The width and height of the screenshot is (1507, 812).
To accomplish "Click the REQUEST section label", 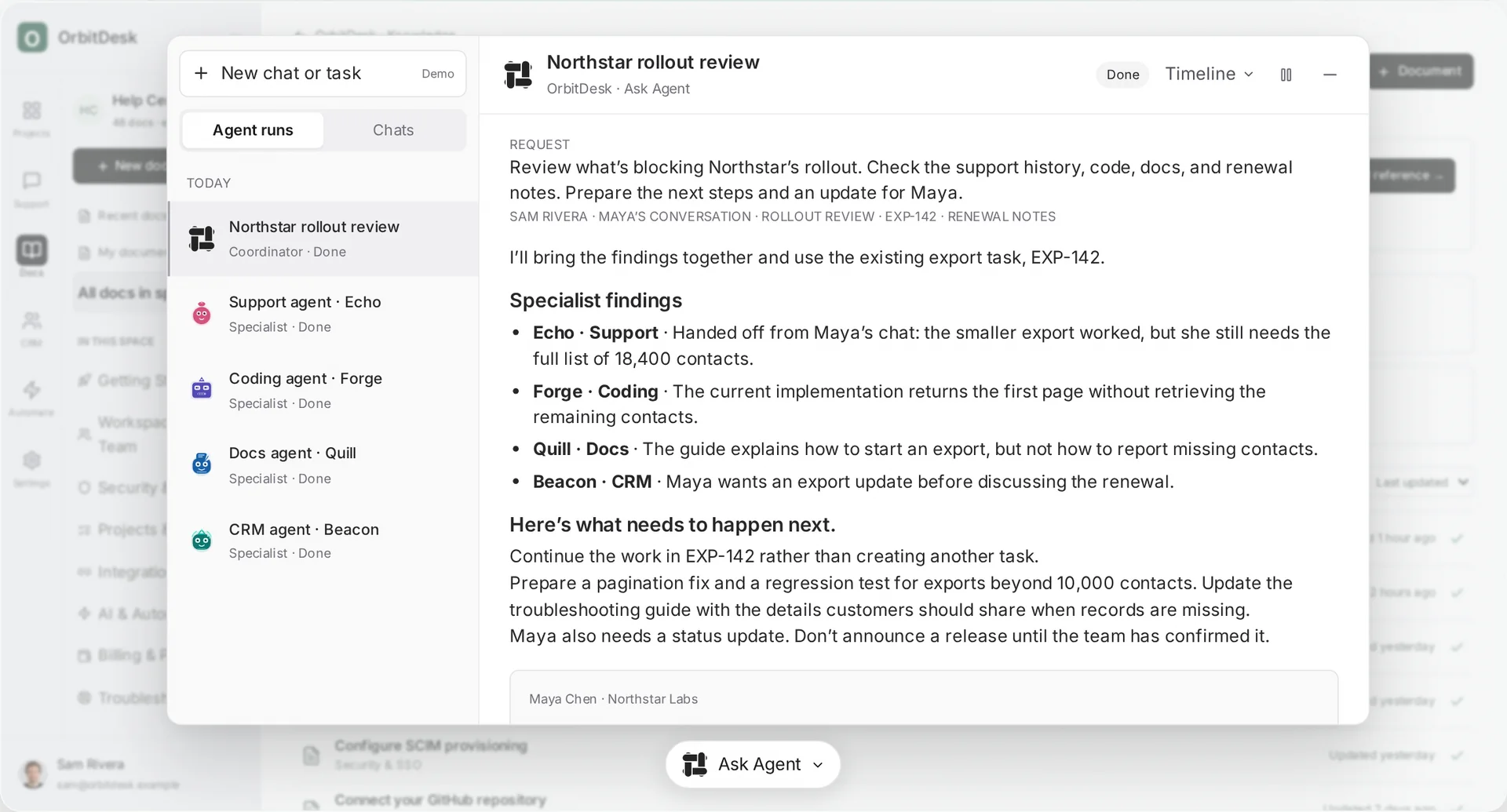I will 539,144.
